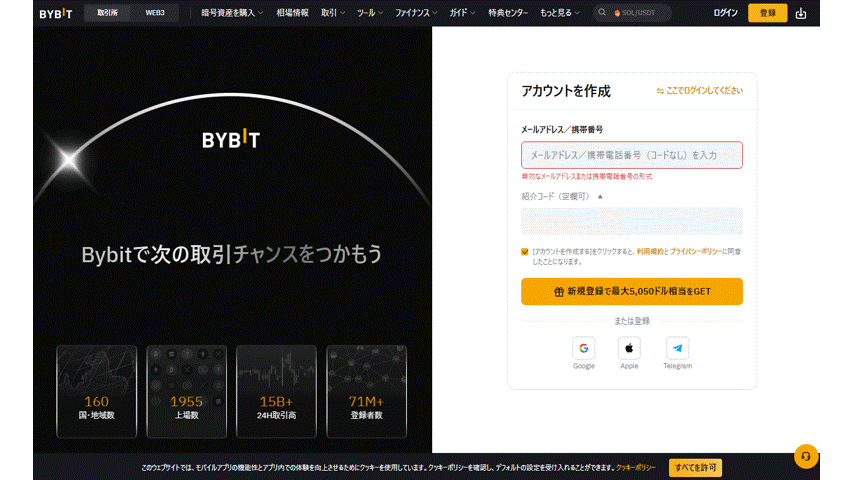Screen dimensions: 853x480
Task: Expand the ファイナンス dropdown
Action: (x=416, y=13)
